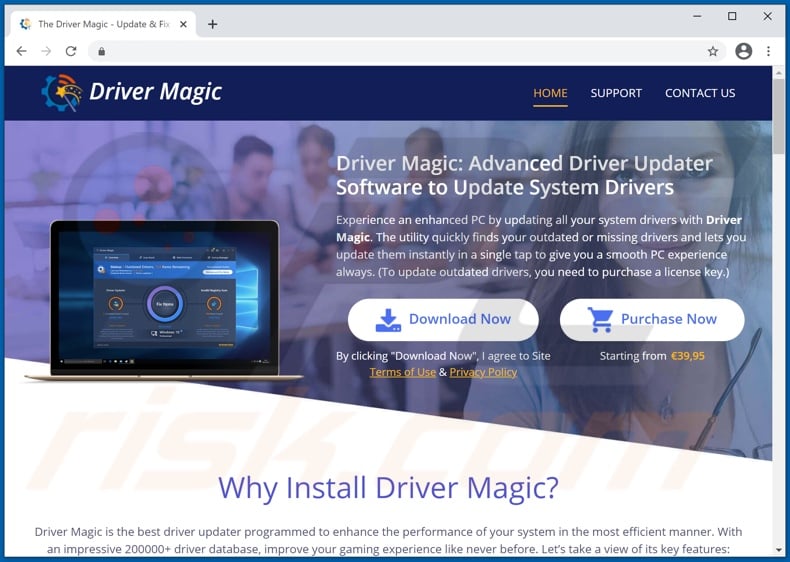The image size is (790, 562).
Task: Click the Driver Magic gear-wand logo
Action: tap(62, 93)
